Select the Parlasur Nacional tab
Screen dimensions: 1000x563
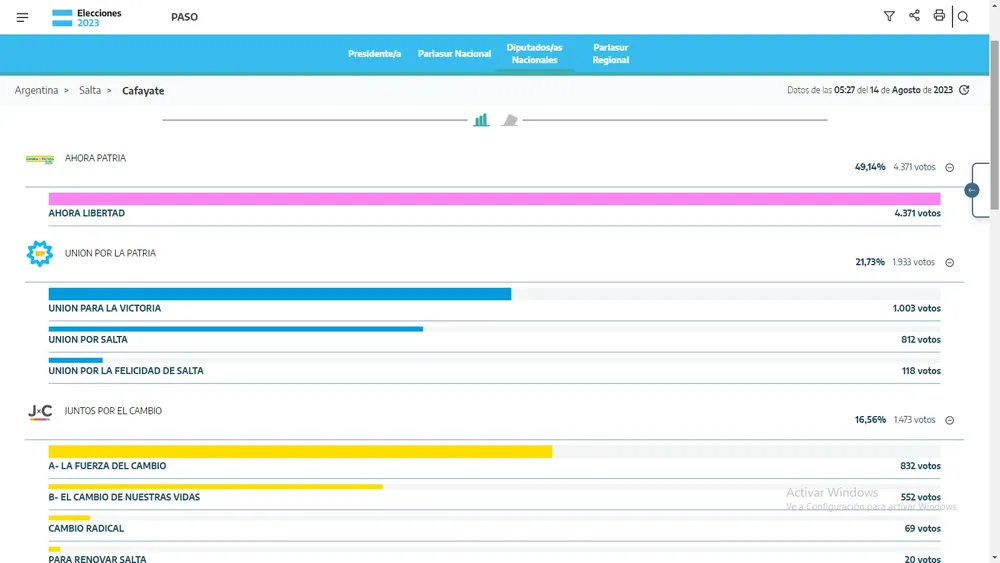(x=454, y=54)
